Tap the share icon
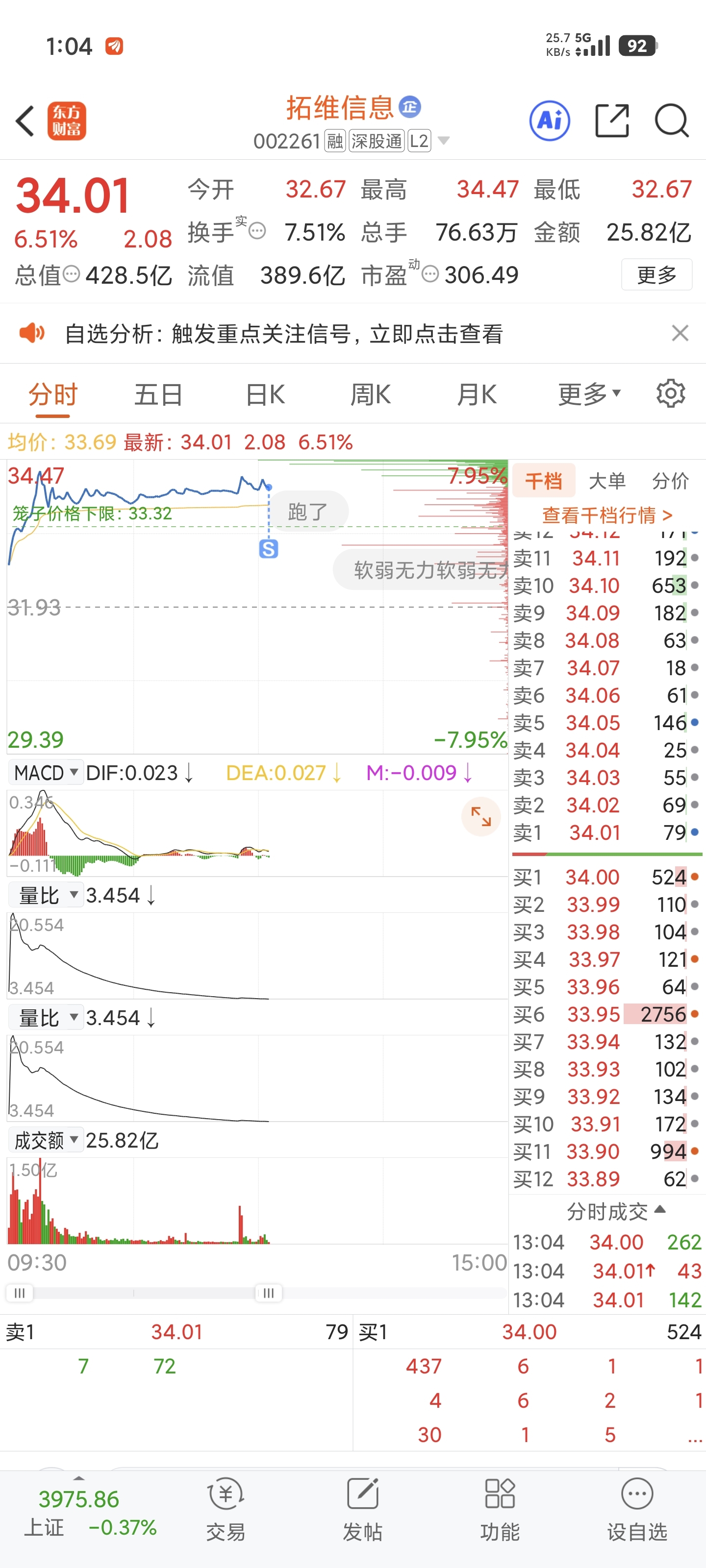 (611, 121)
